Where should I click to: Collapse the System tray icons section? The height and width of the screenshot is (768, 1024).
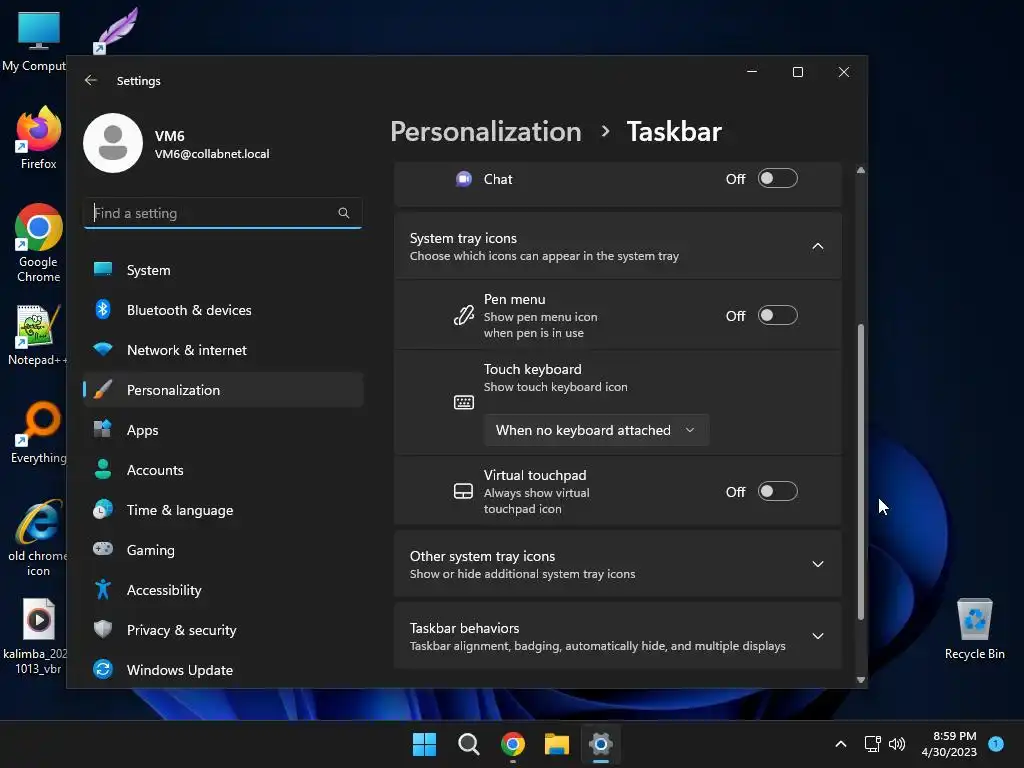click(x=818, y=246)
